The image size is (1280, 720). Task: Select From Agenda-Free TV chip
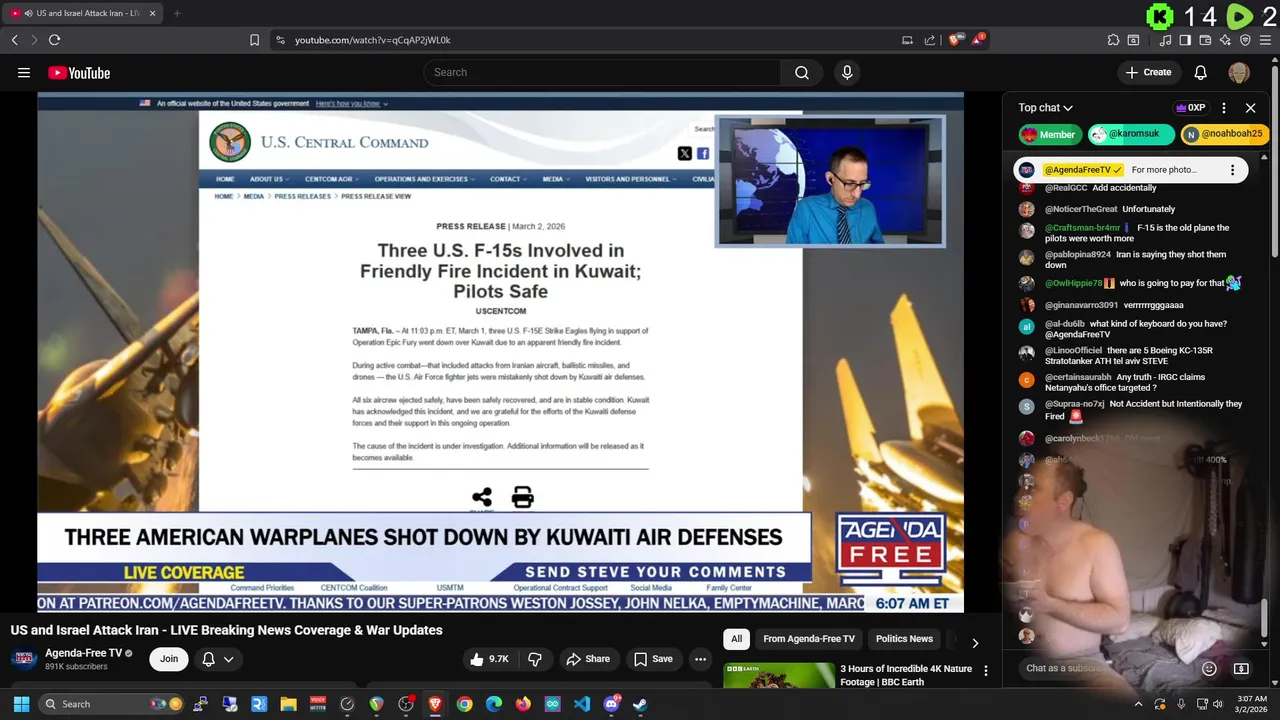pos(809,639)
